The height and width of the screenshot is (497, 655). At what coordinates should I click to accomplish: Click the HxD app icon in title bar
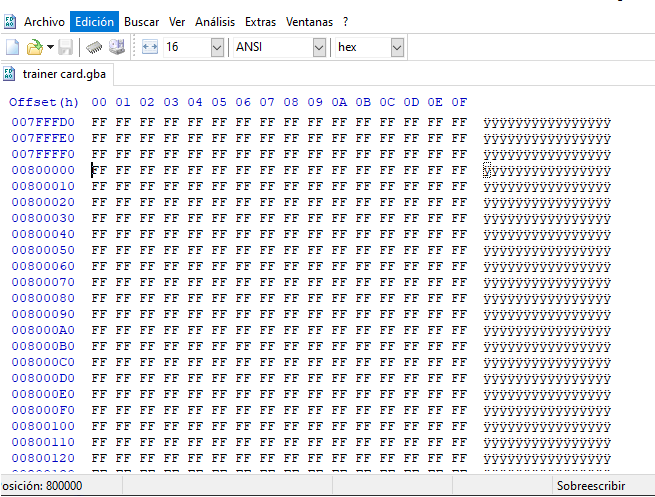click(x=10, y=21)
